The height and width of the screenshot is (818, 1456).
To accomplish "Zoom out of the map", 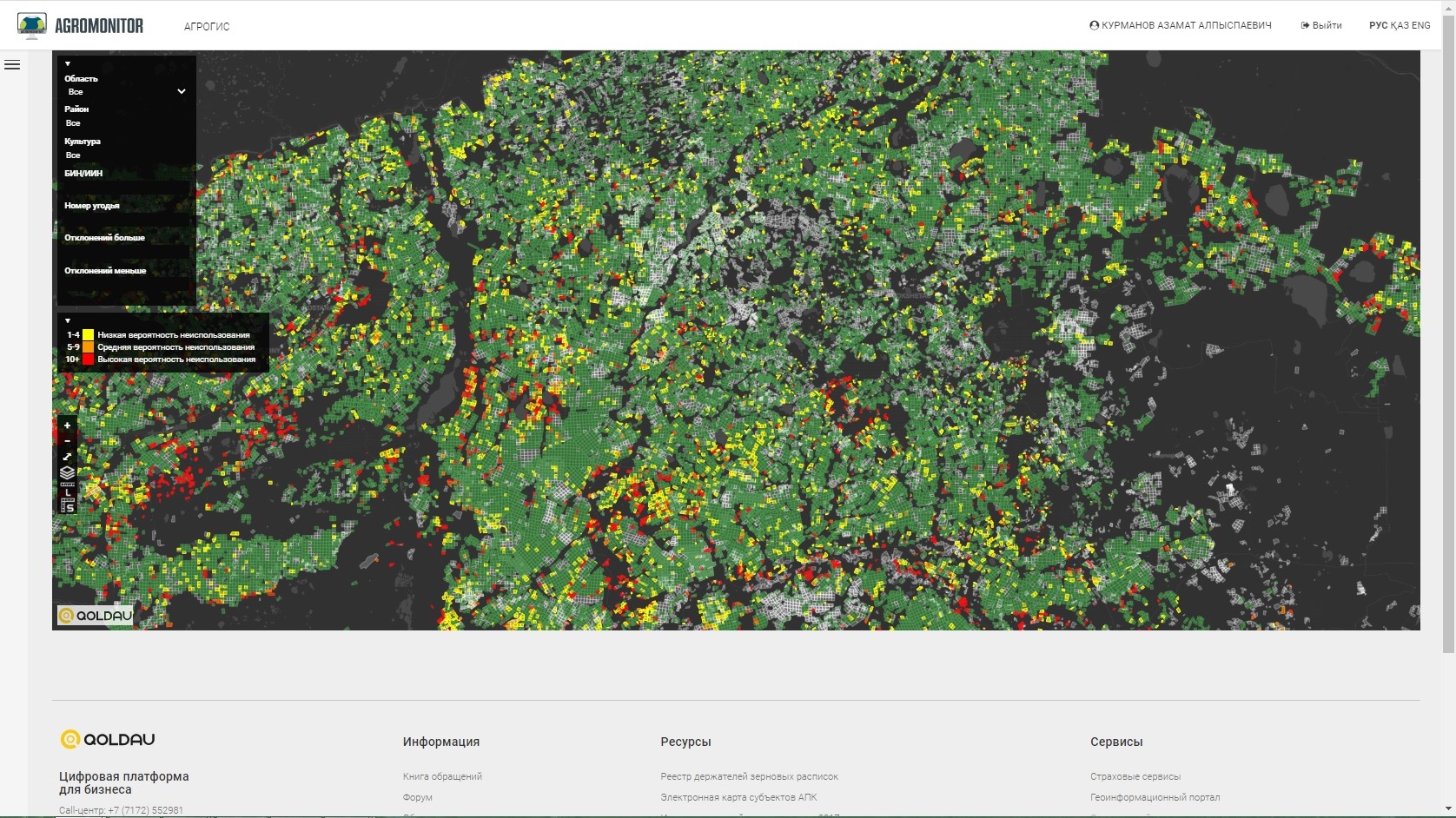I will 67,441.
